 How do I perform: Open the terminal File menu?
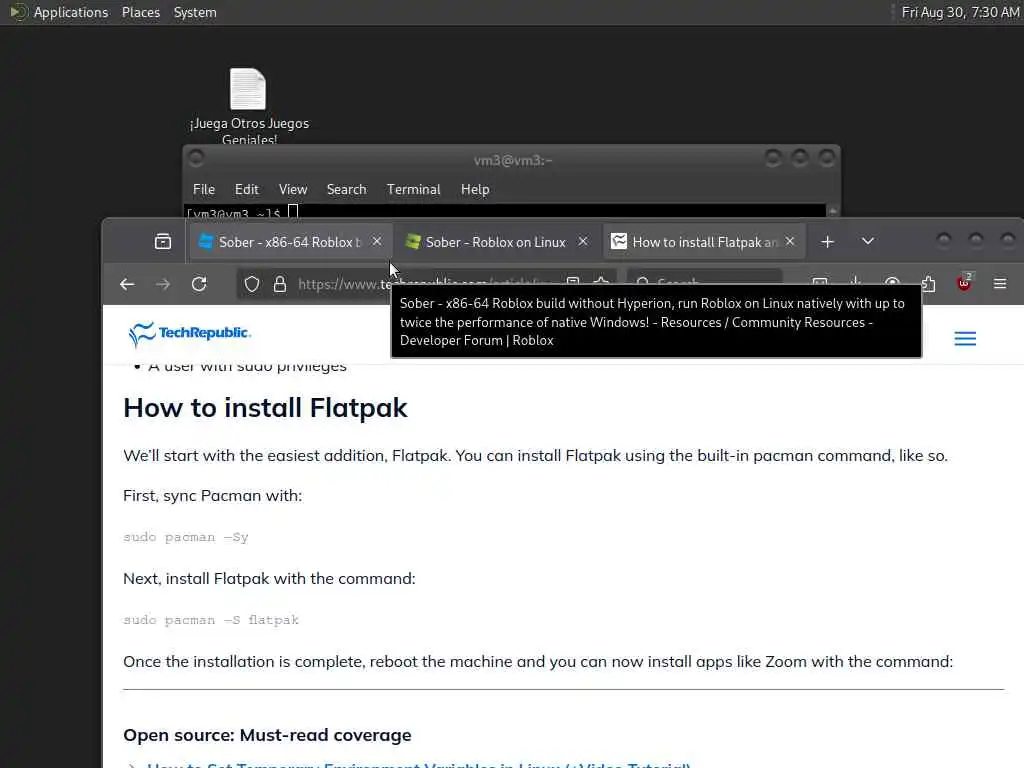[x=204, y=189]
